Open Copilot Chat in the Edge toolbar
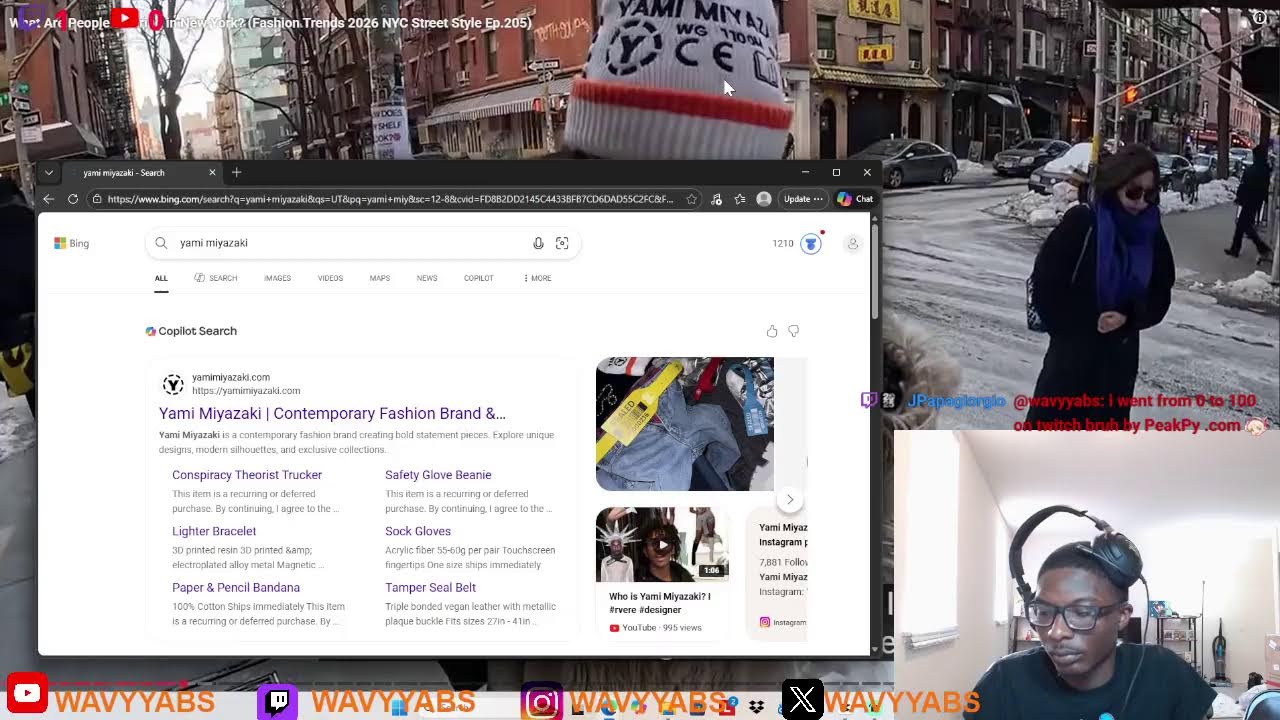1280x720 pixels. [855, 199]
